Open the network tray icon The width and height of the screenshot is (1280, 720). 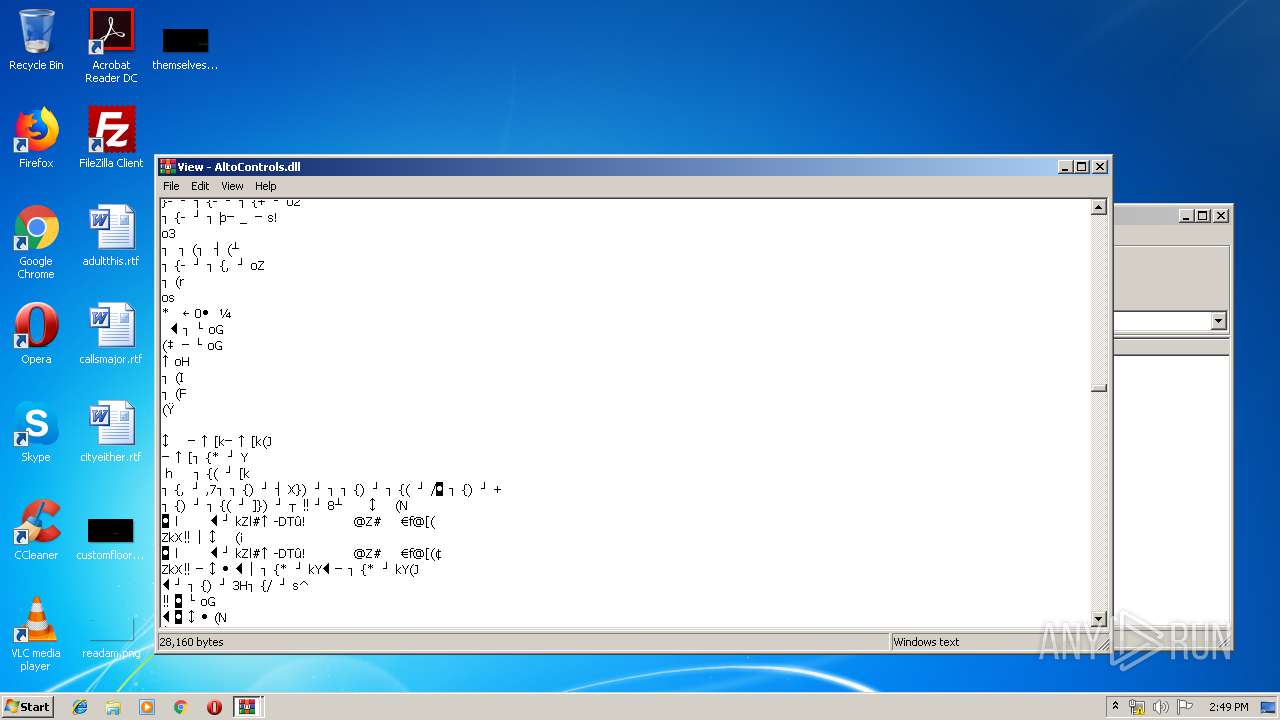pyautogui.click(x=1137, y=707)
